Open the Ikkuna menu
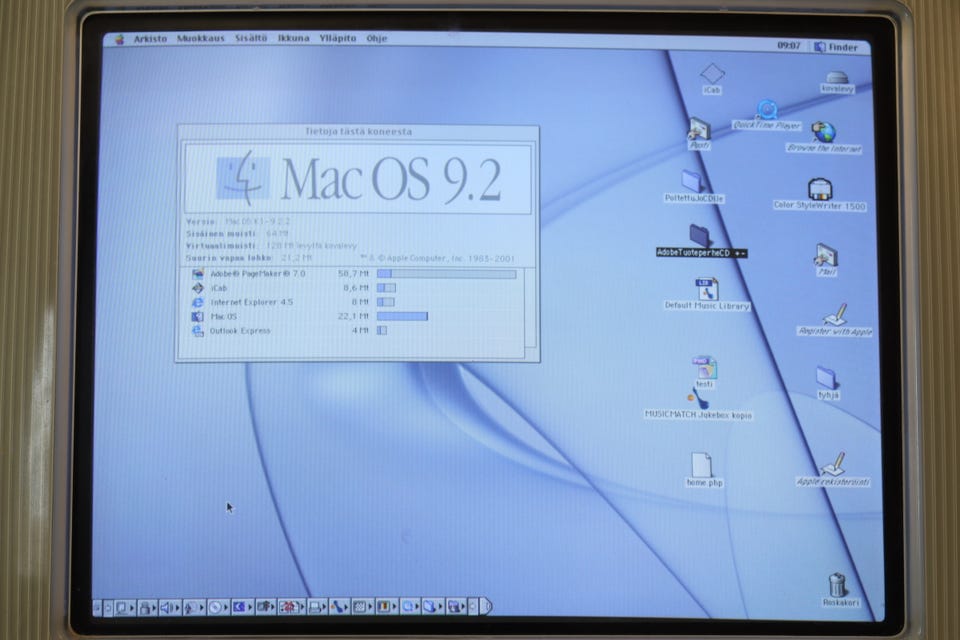The height and width of the screenshot is (640, 960). (x=293, y=38)
